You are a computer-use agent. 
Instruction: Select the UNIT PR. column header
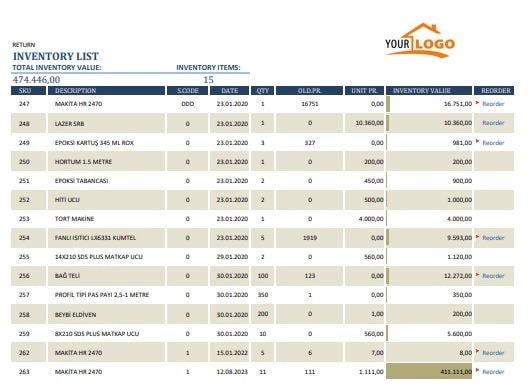364,91
